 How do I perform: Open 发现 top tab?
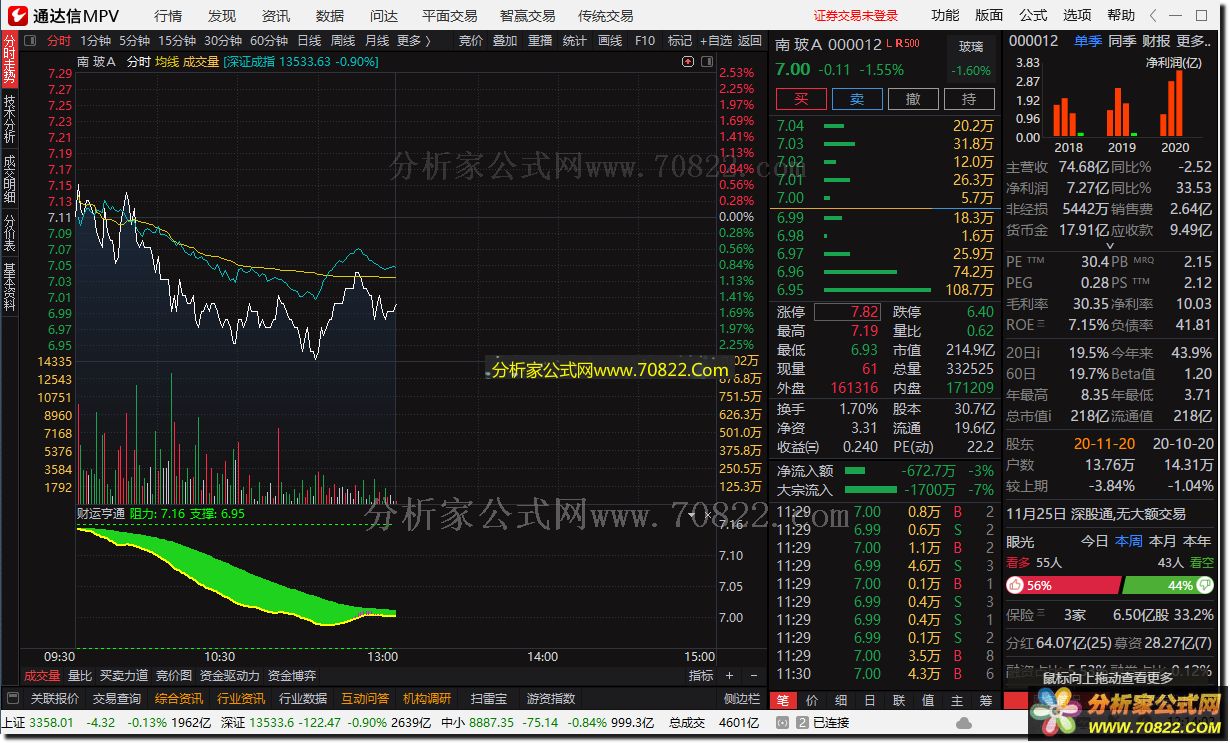[222, 16]
